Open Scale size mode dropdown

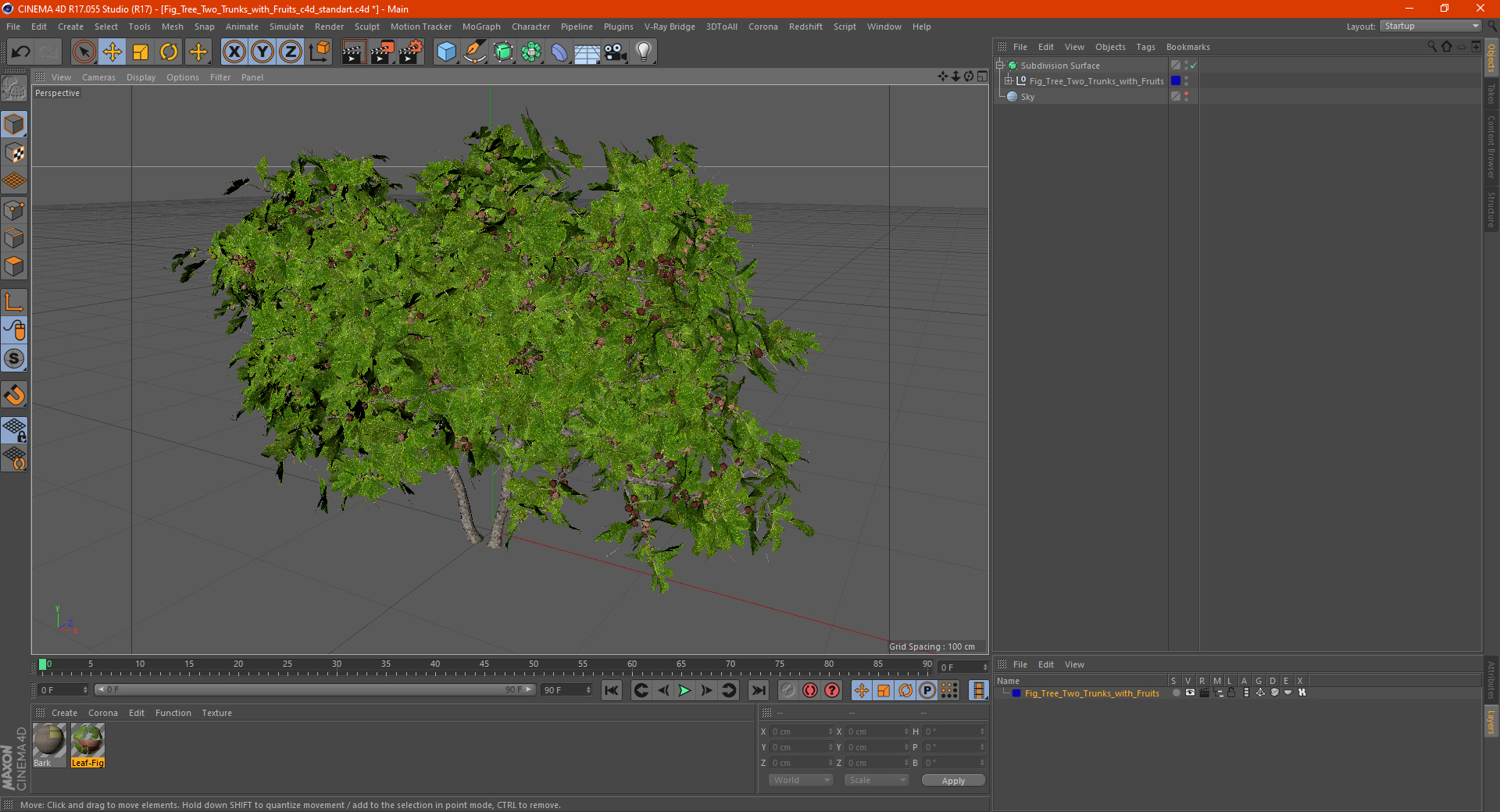pos(877,780)
